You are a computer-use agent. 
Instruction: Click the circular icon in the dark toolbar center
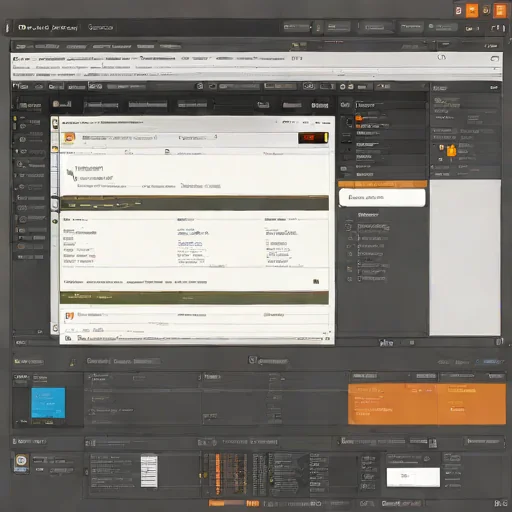point(200,86)
